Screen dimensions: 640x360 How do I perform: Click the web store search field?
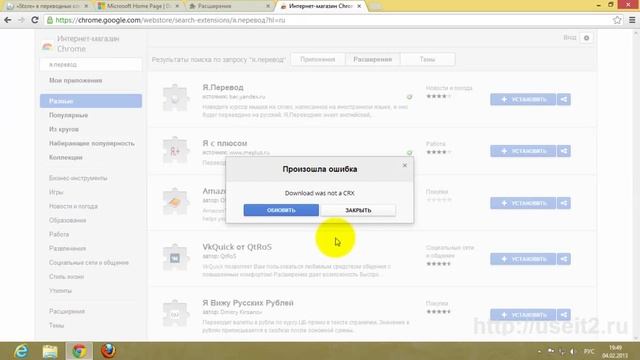[91, 64]
